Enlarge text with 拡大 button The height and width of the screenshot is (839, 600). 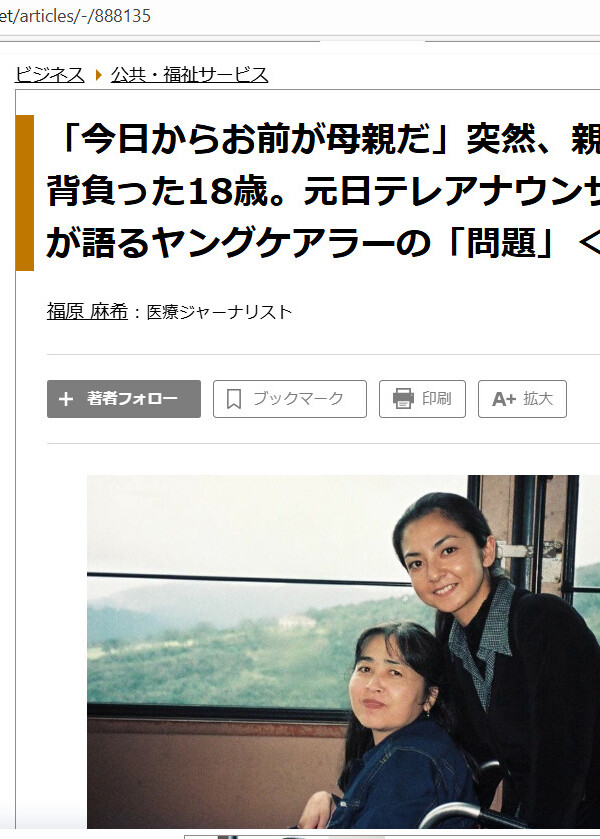tap(522, 399)
